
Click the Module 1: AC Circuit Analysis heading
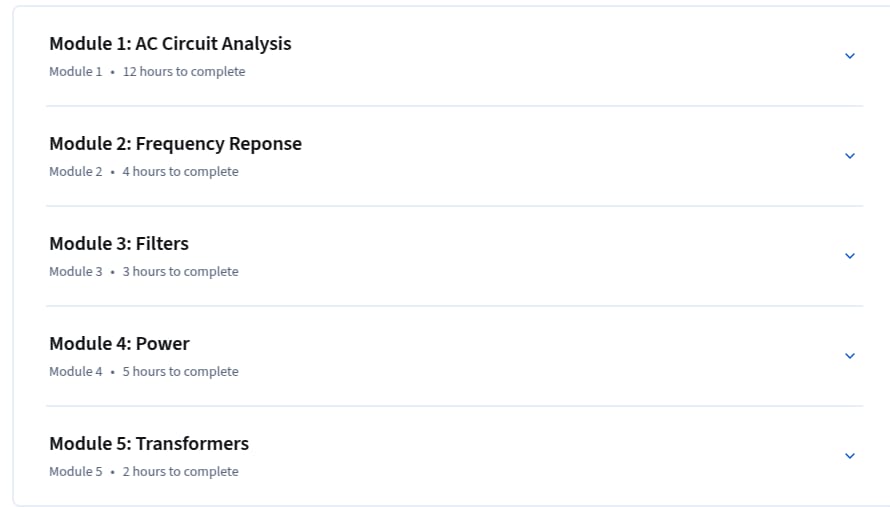tap(170, 44)
